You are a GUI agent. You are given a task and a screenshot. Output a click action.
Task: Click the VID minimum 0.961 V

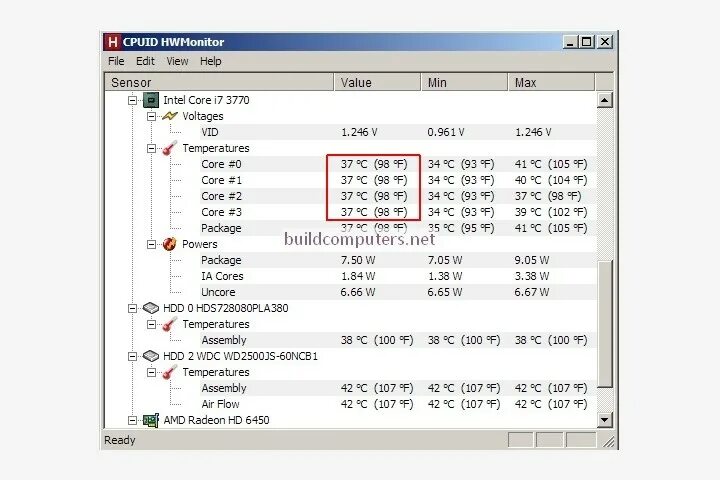446,132
